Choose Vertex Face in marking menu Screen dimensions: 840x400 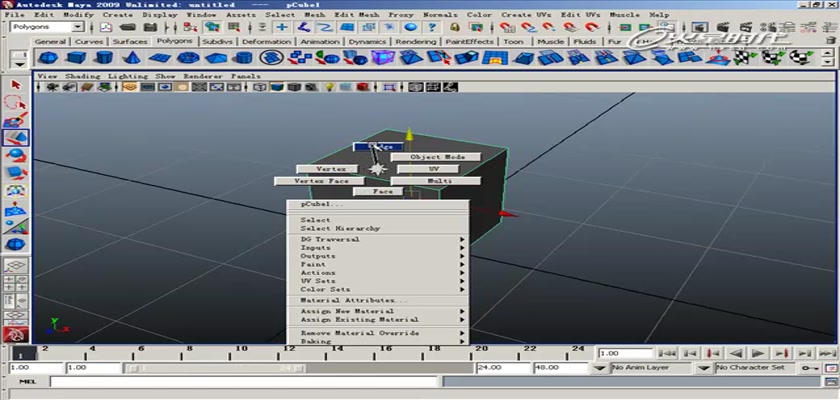tap(320, 181)
